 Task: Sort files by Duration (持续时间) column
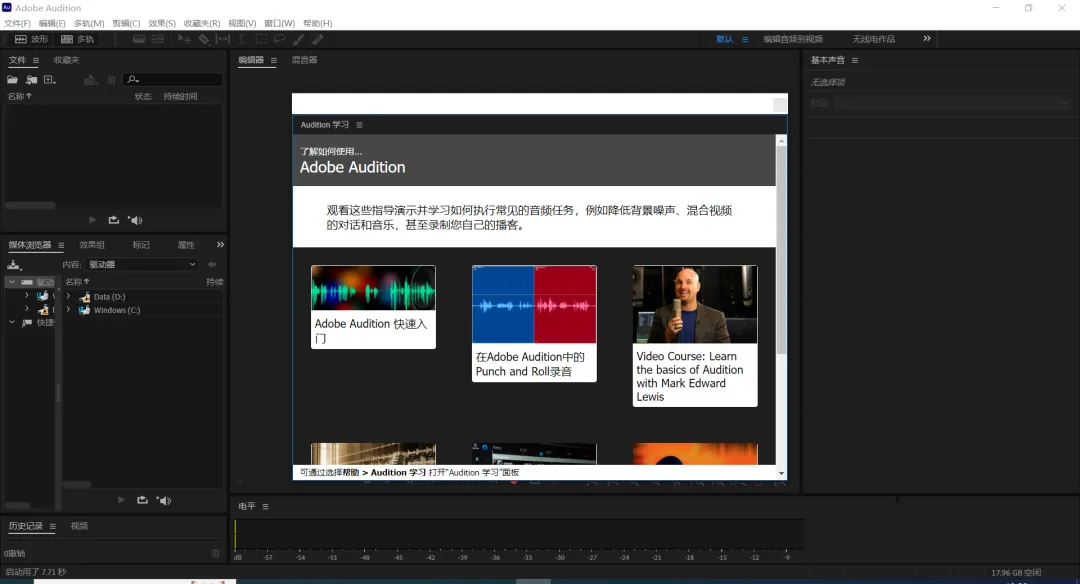pyautogui.click(x=180, y=96)
